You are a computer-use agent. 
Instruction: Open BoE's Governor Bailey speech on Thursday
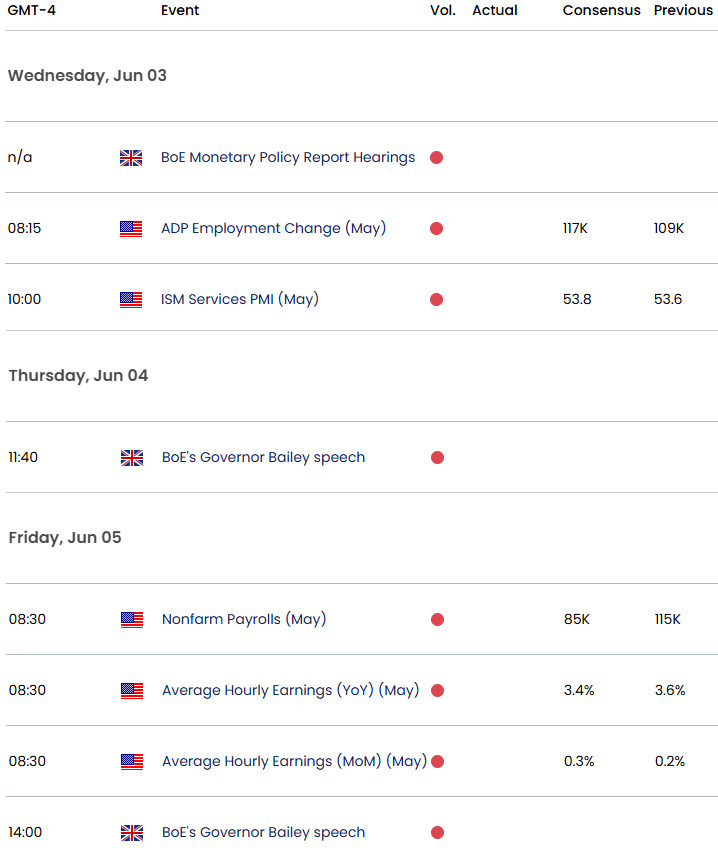point(264,458)
